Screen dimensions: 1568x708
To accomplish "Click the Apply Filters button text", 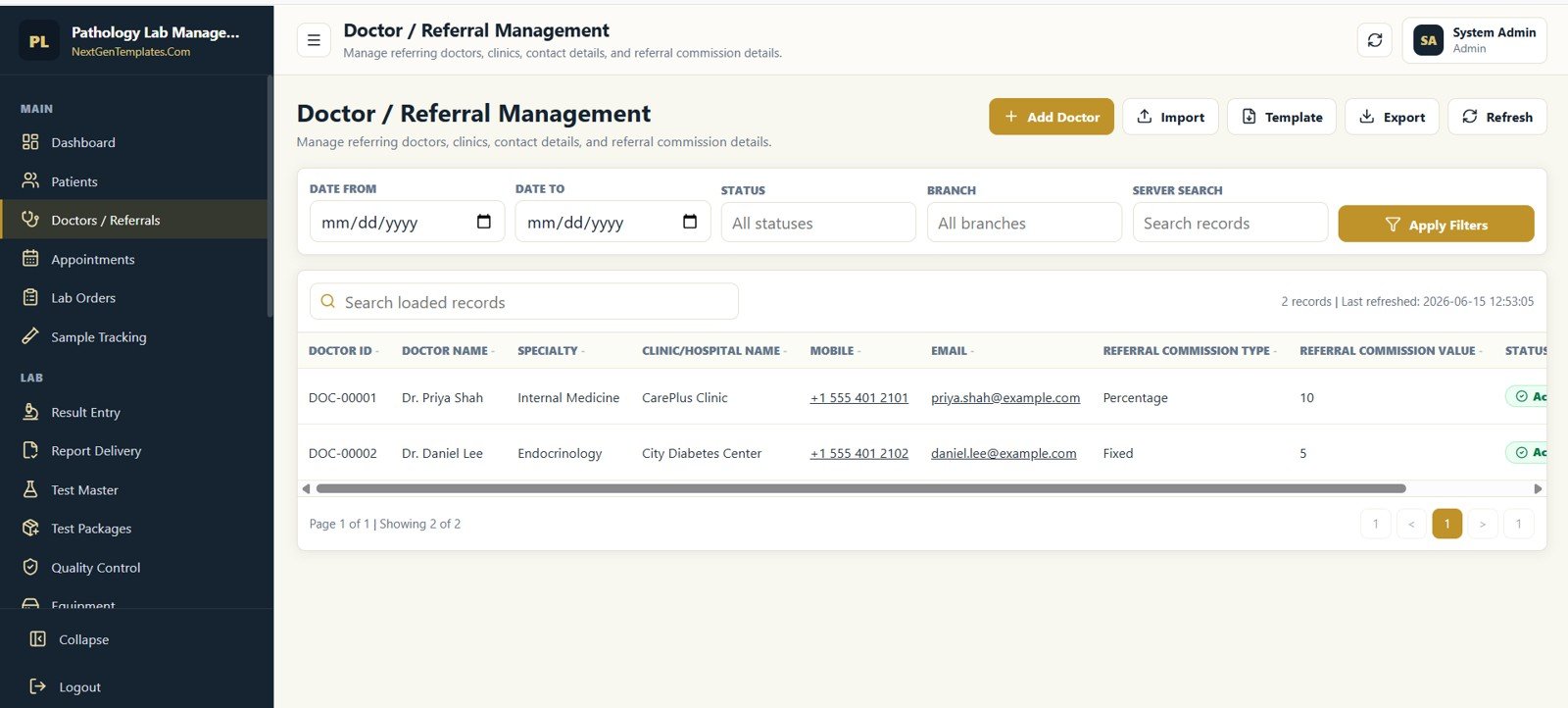I will pos(1448,225).
